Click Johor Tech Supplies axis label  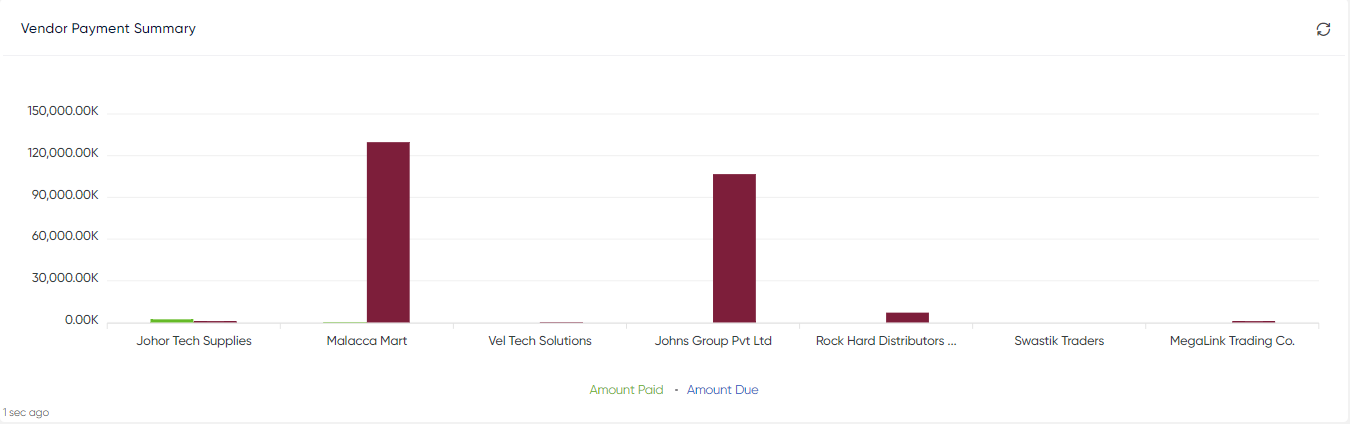click(194, 341)
